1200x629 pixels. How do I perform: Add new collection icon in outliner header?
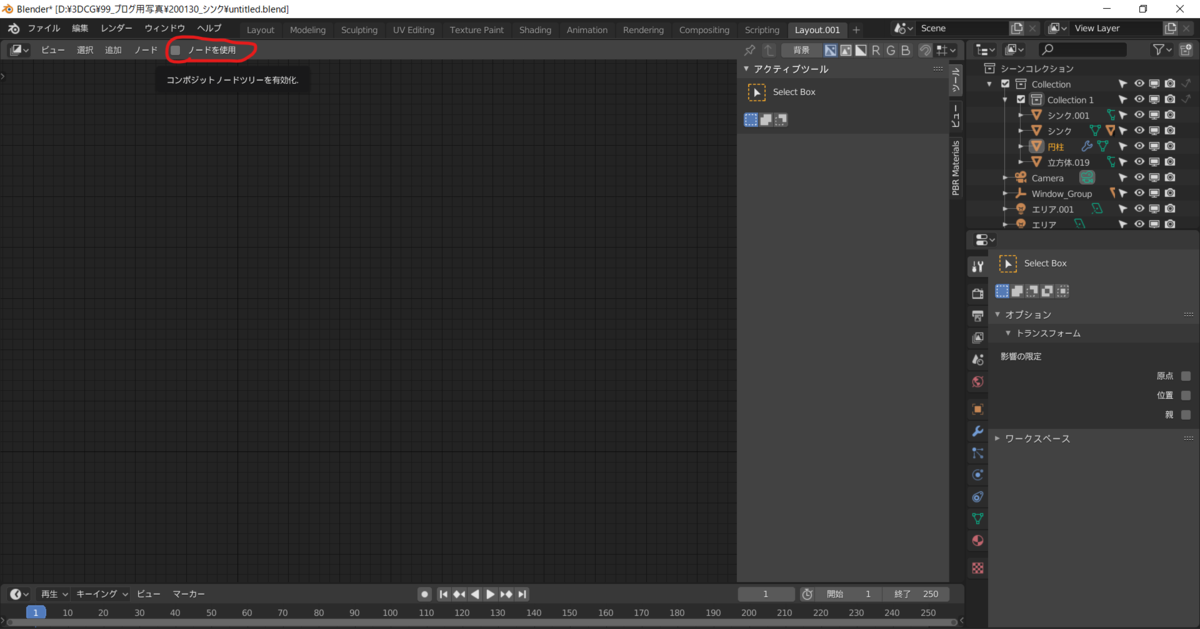click(x=1186, y=49)
